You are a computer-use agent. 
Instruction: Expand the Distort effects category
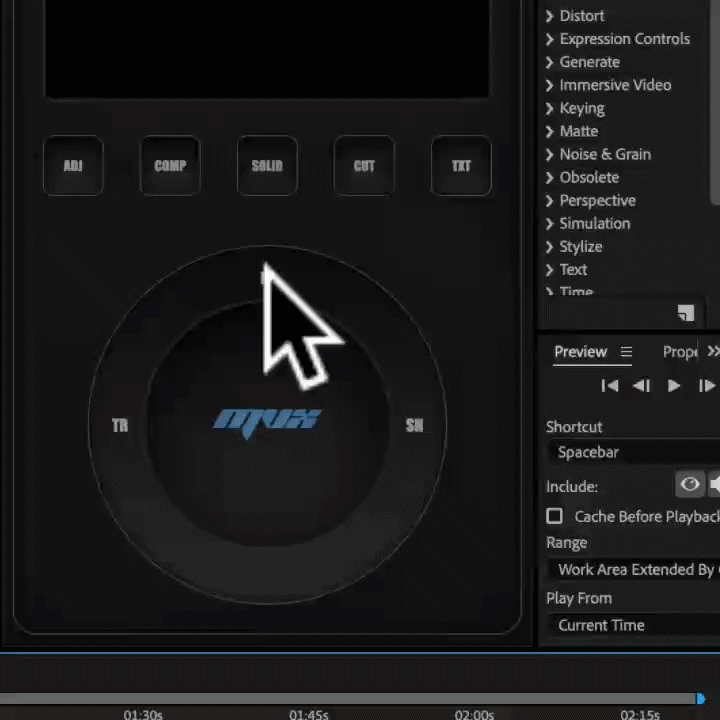click(549, 16)
